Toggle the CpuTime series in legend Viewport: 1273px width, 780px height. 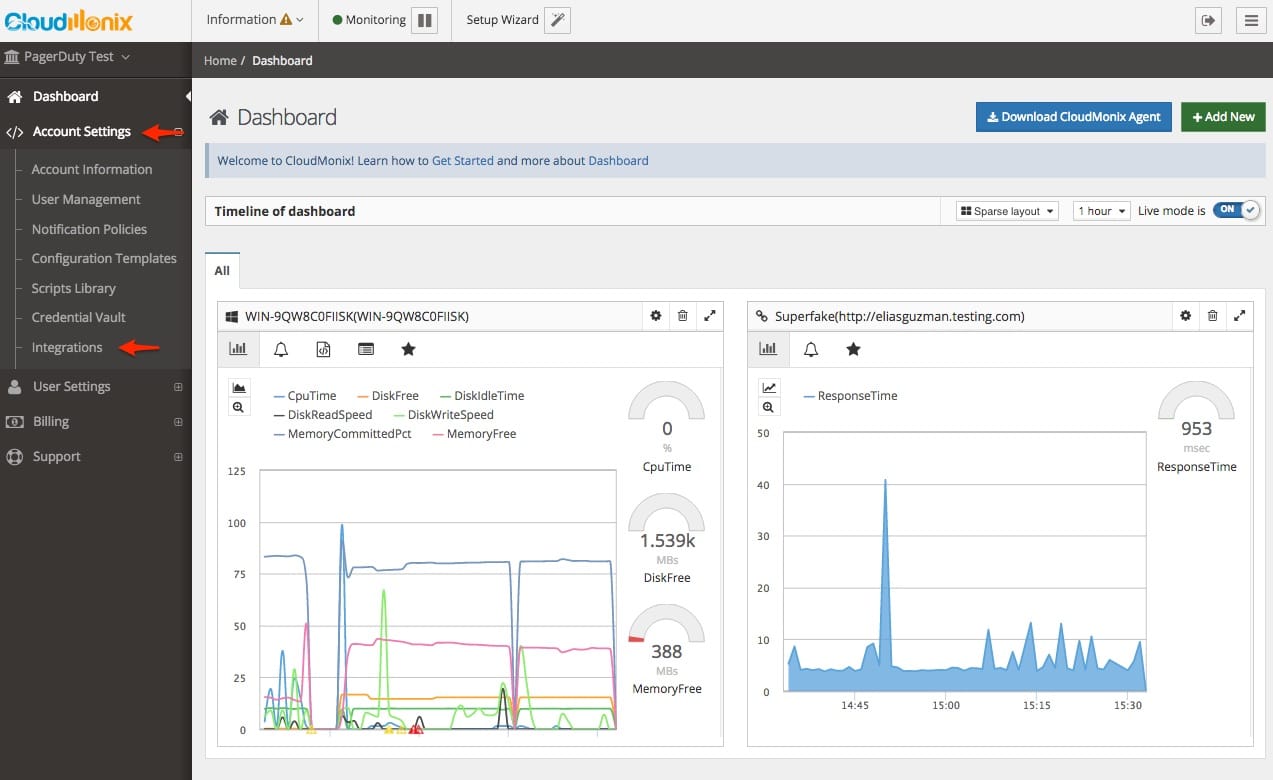[x=311, y=396]
